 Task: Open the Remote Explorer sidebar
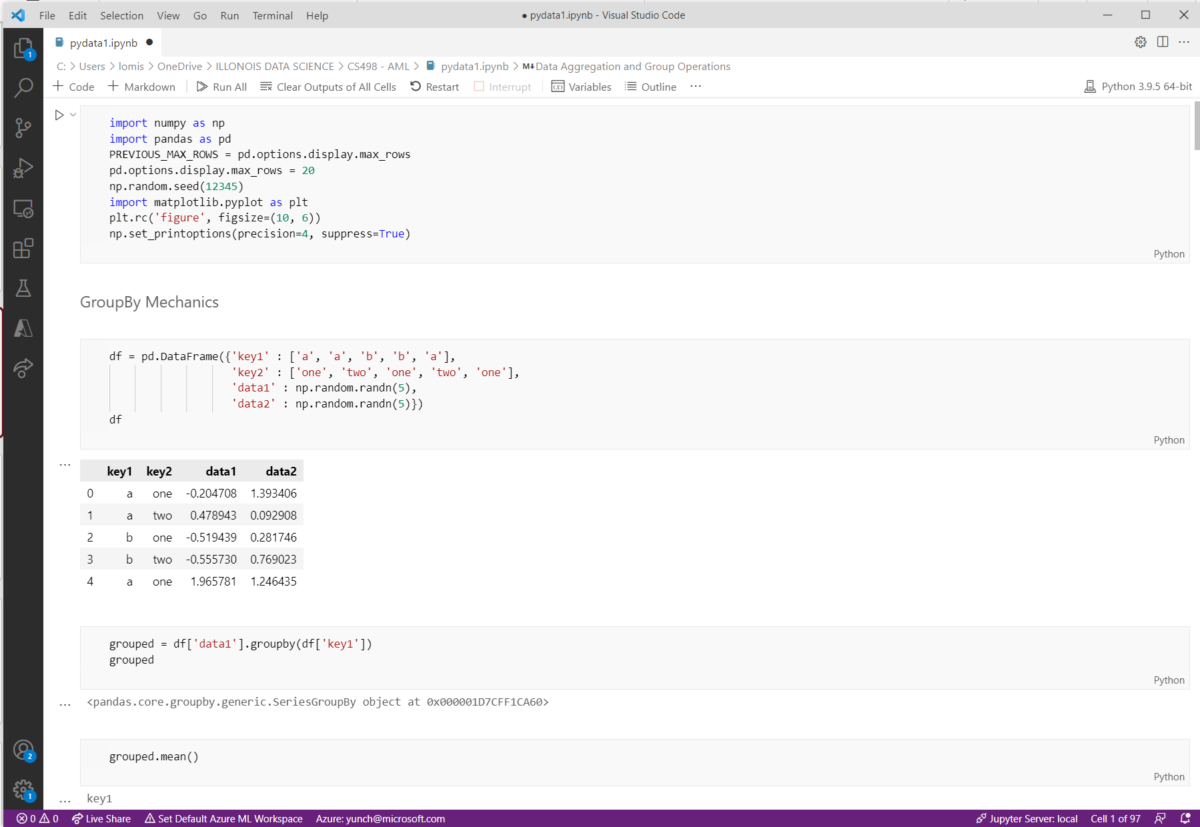point(22,208)
